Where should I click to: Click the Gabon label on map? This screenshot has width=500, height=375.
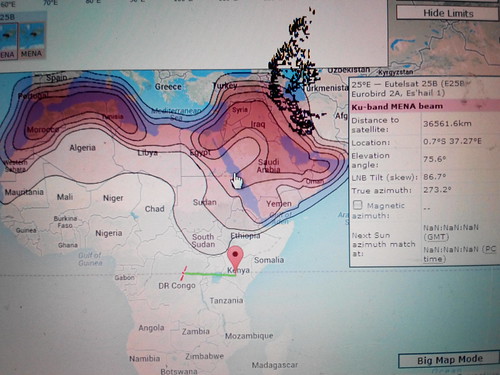pyautogui.click(x=125, y=277)
